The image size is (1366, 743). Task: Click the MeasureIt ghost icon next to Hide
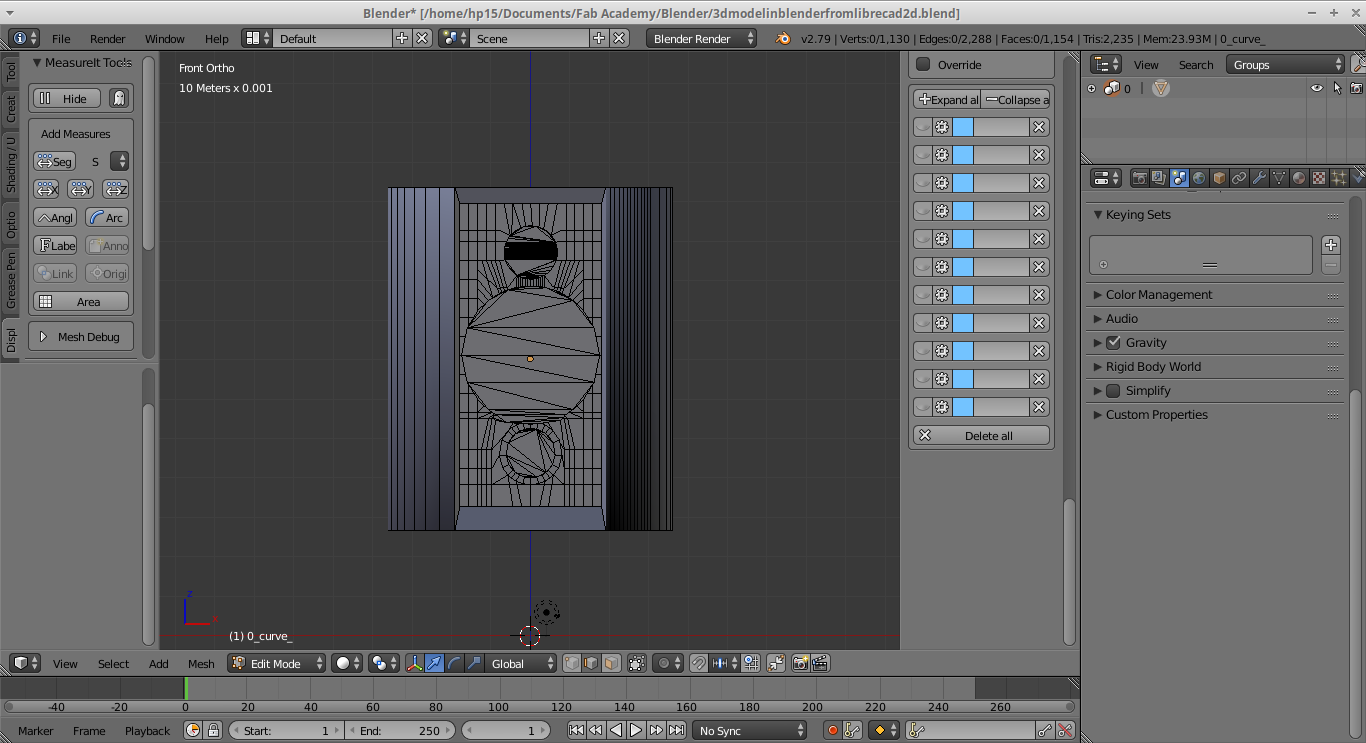coord(119,98)
